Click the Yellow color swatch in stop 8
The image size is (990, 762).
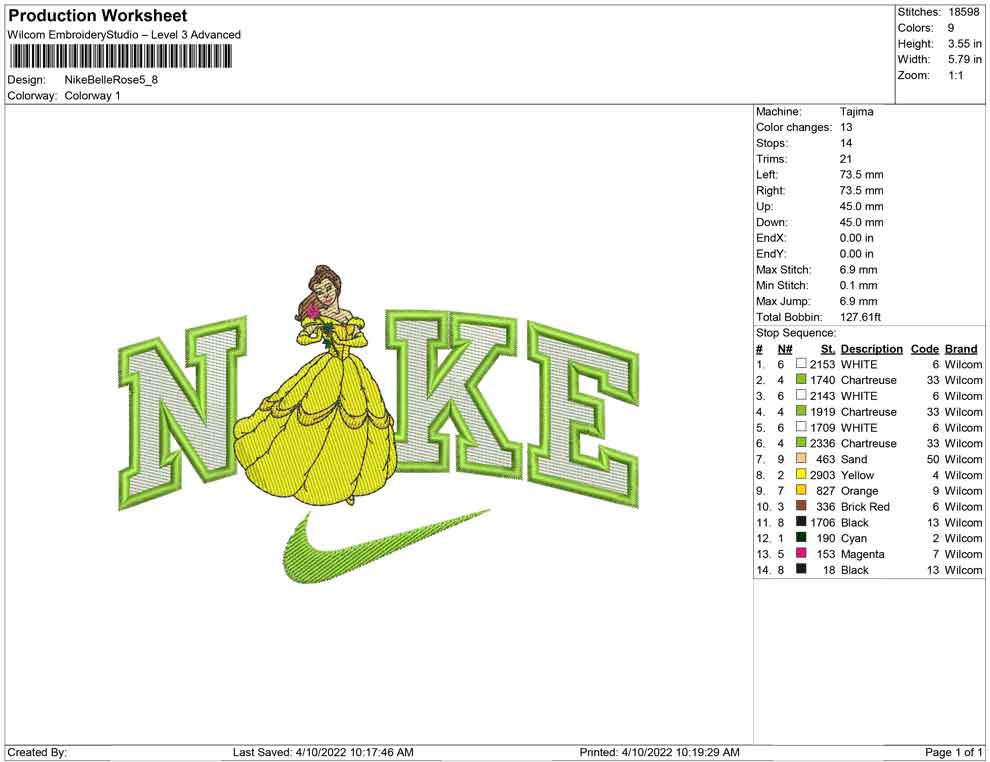(x=801, y=473)
